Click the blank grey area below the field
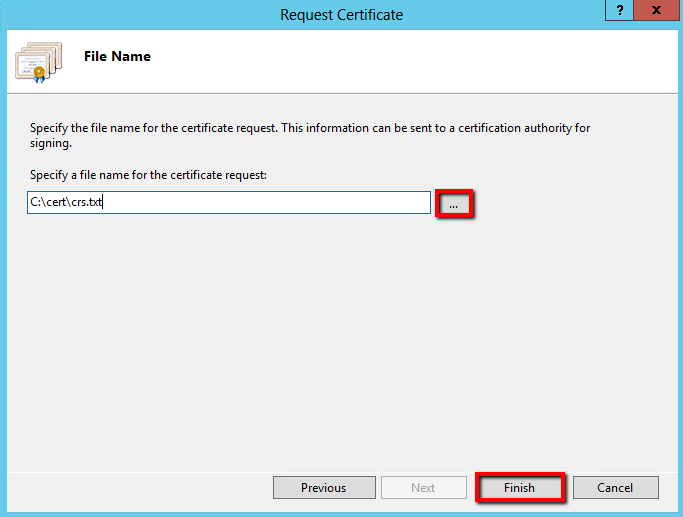683x517 pixels. (340, 340)
